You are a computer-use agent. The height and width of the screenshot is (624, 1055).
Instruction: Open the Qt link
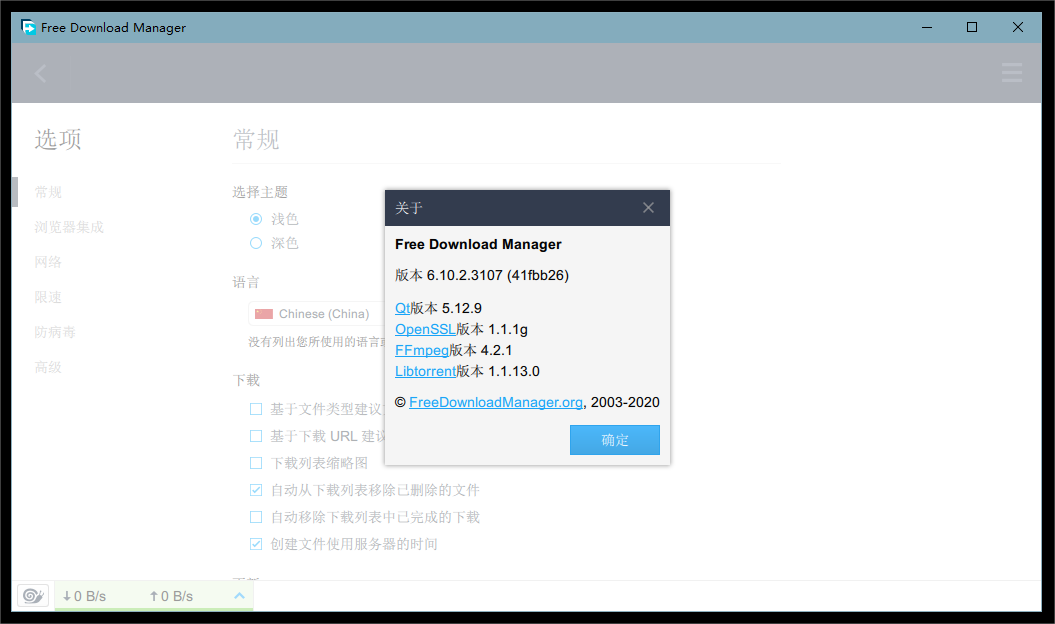402,308
